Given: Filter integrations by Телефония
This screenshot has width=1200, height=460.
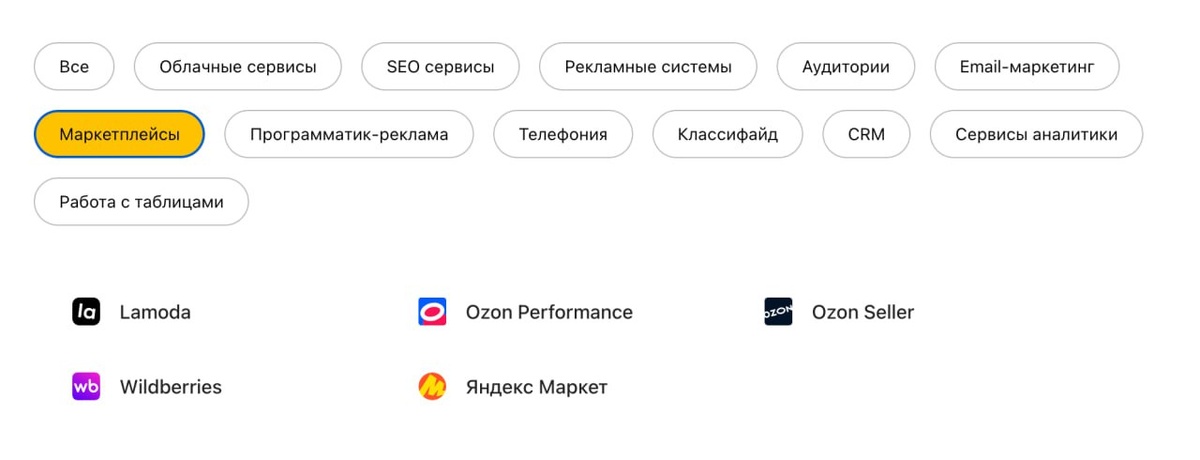Looking at the screenshot, I should tap(563, 134).
